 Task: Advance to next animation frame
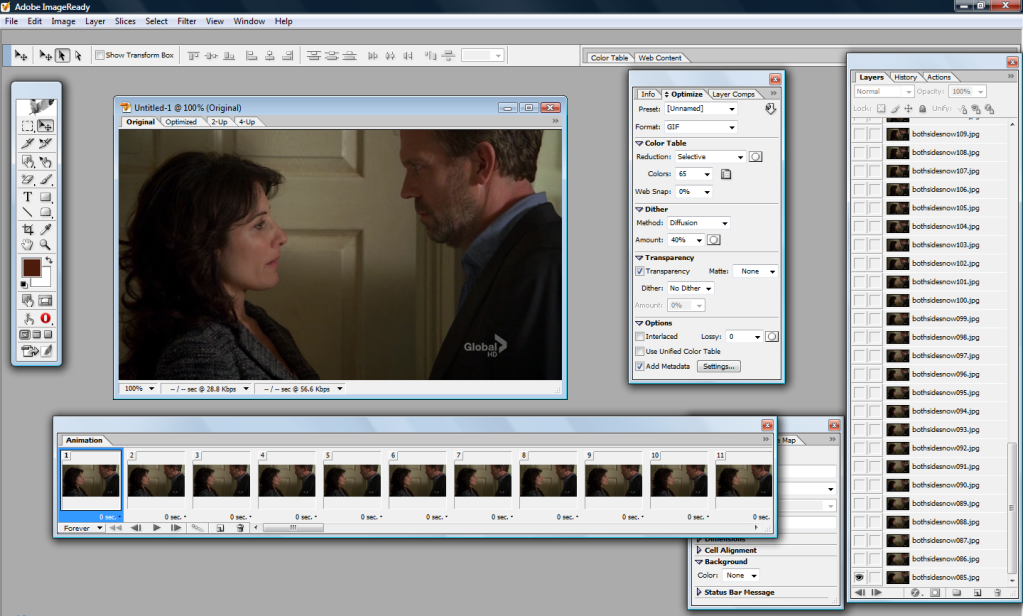tap(176, 528)
